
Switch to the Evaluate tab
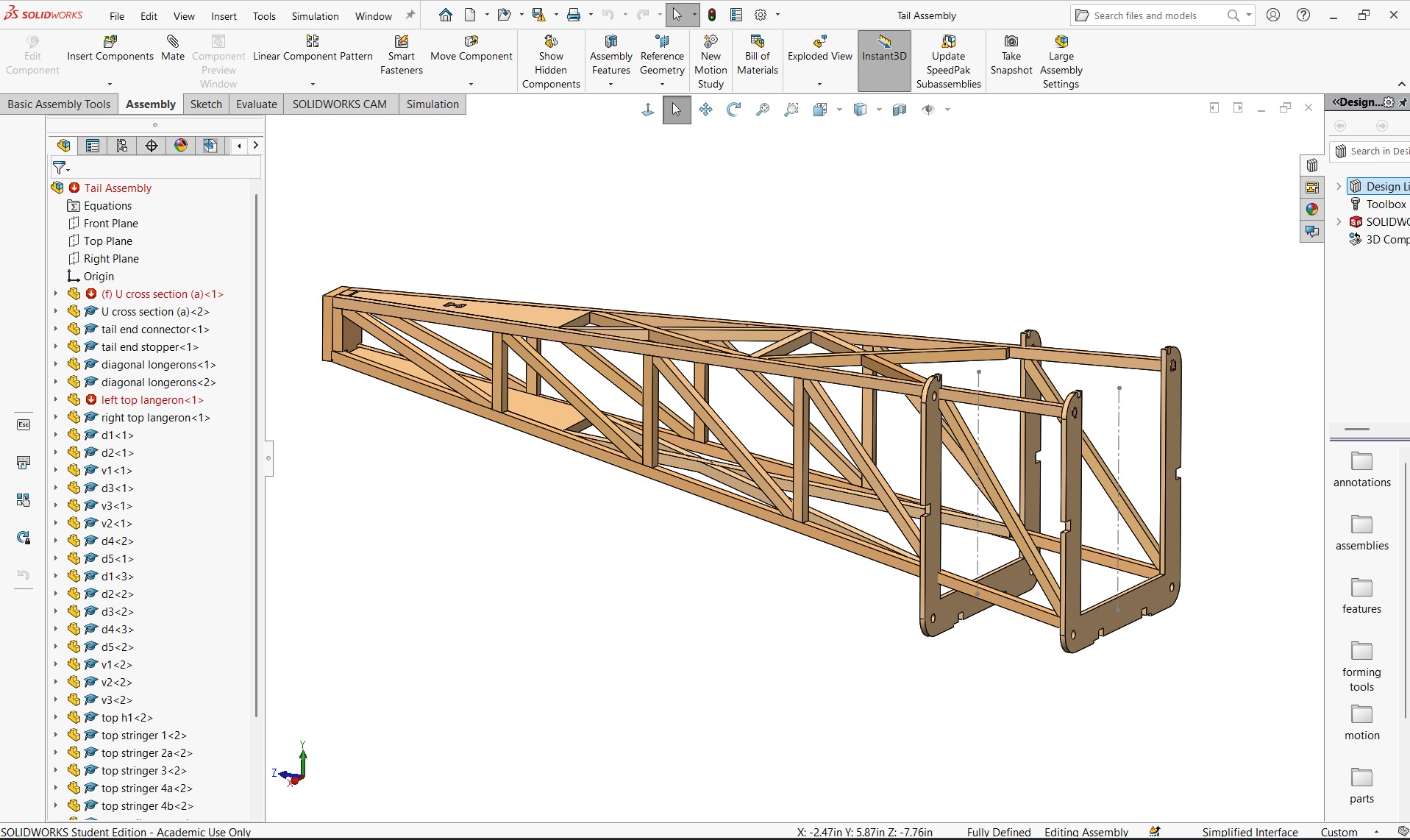tap(257, 104)
